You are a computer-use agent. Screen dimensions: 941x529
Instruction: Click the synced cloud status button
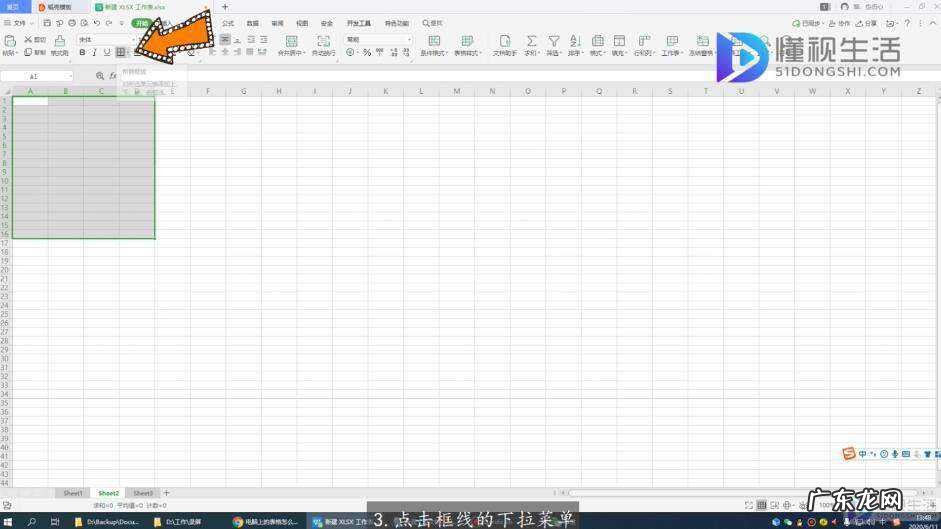807,23
